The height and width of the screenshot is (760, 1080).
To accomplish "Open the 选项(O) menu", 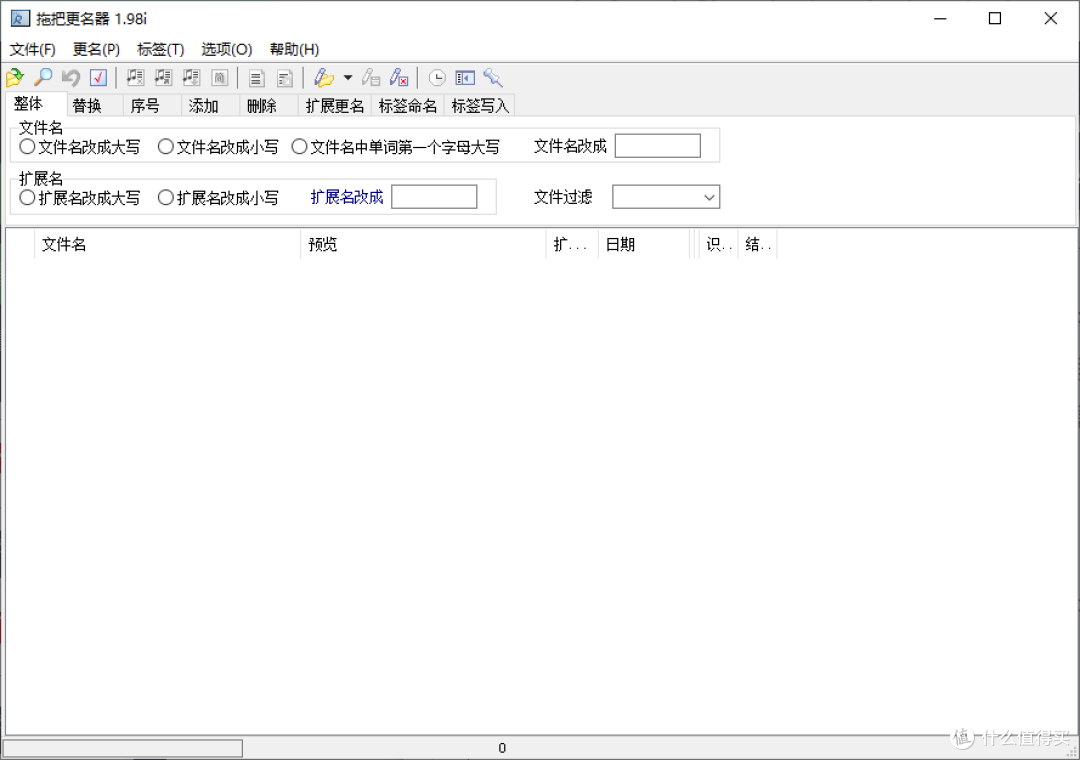I will point(227,49).
